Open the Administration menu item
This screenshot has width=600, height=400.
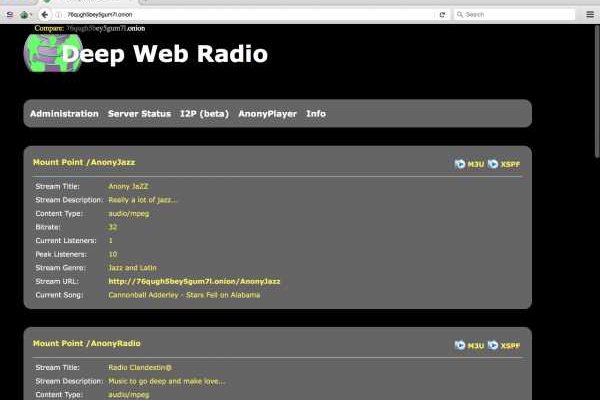coord(64,114)
